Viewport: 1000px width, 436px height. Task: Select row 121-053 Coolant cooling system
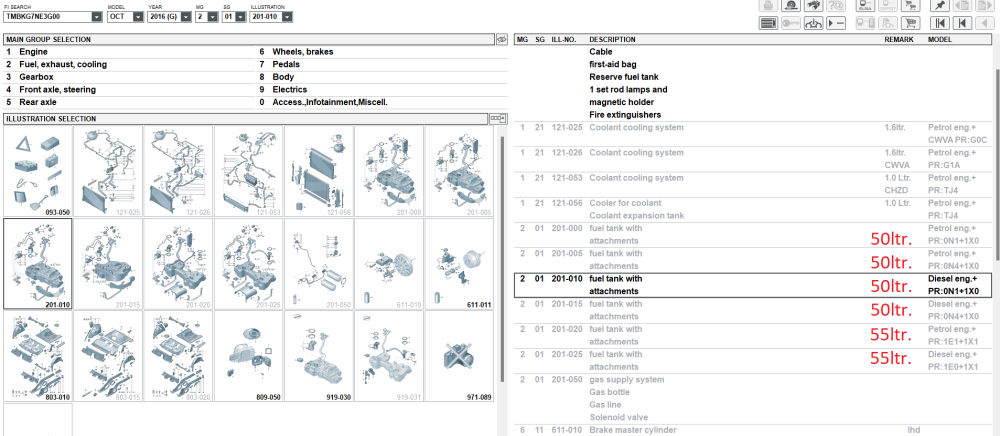point(754,184)
